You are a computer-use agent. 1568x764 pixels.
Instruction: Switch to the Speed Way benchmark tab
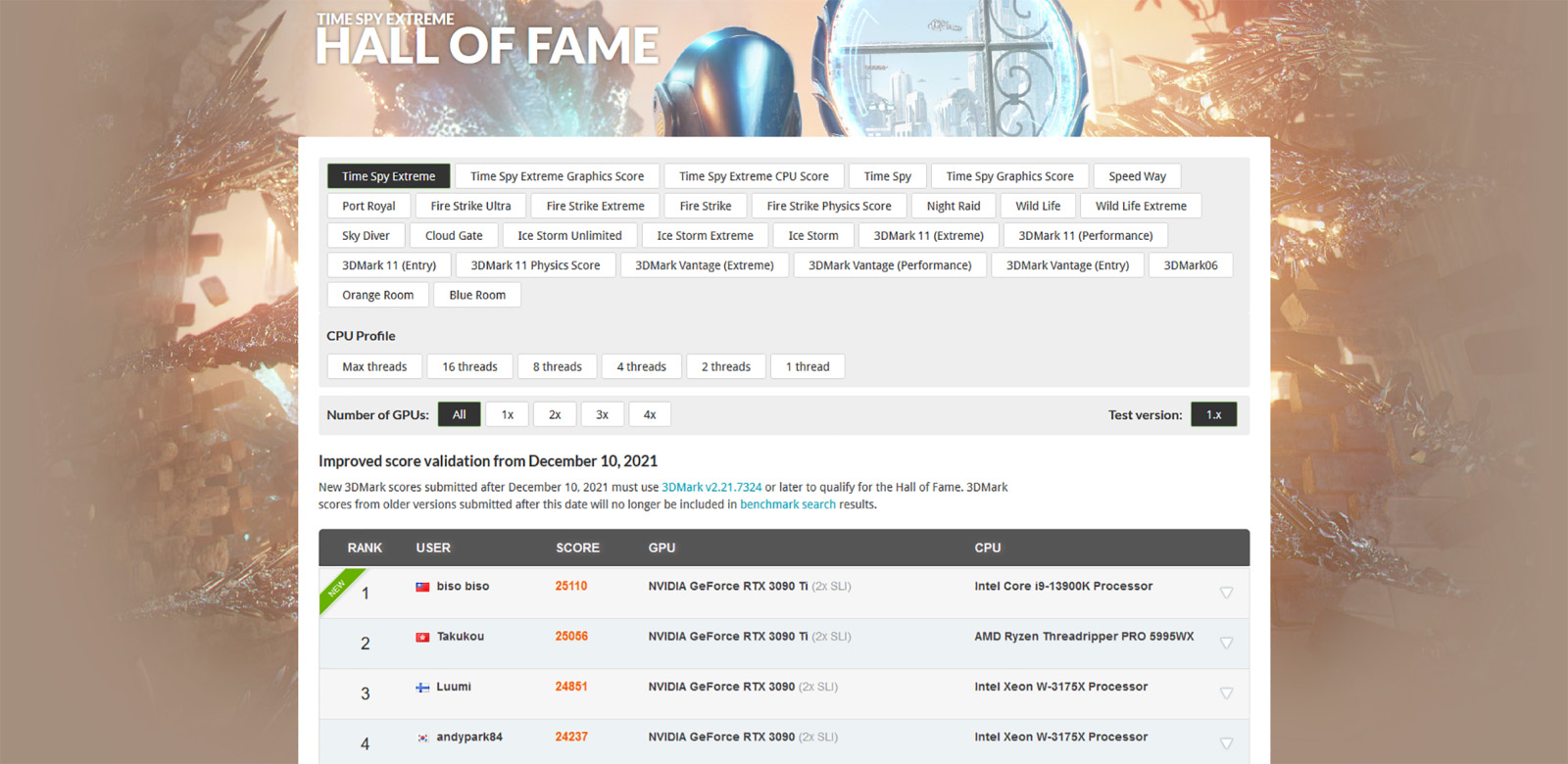point(1137,176)
